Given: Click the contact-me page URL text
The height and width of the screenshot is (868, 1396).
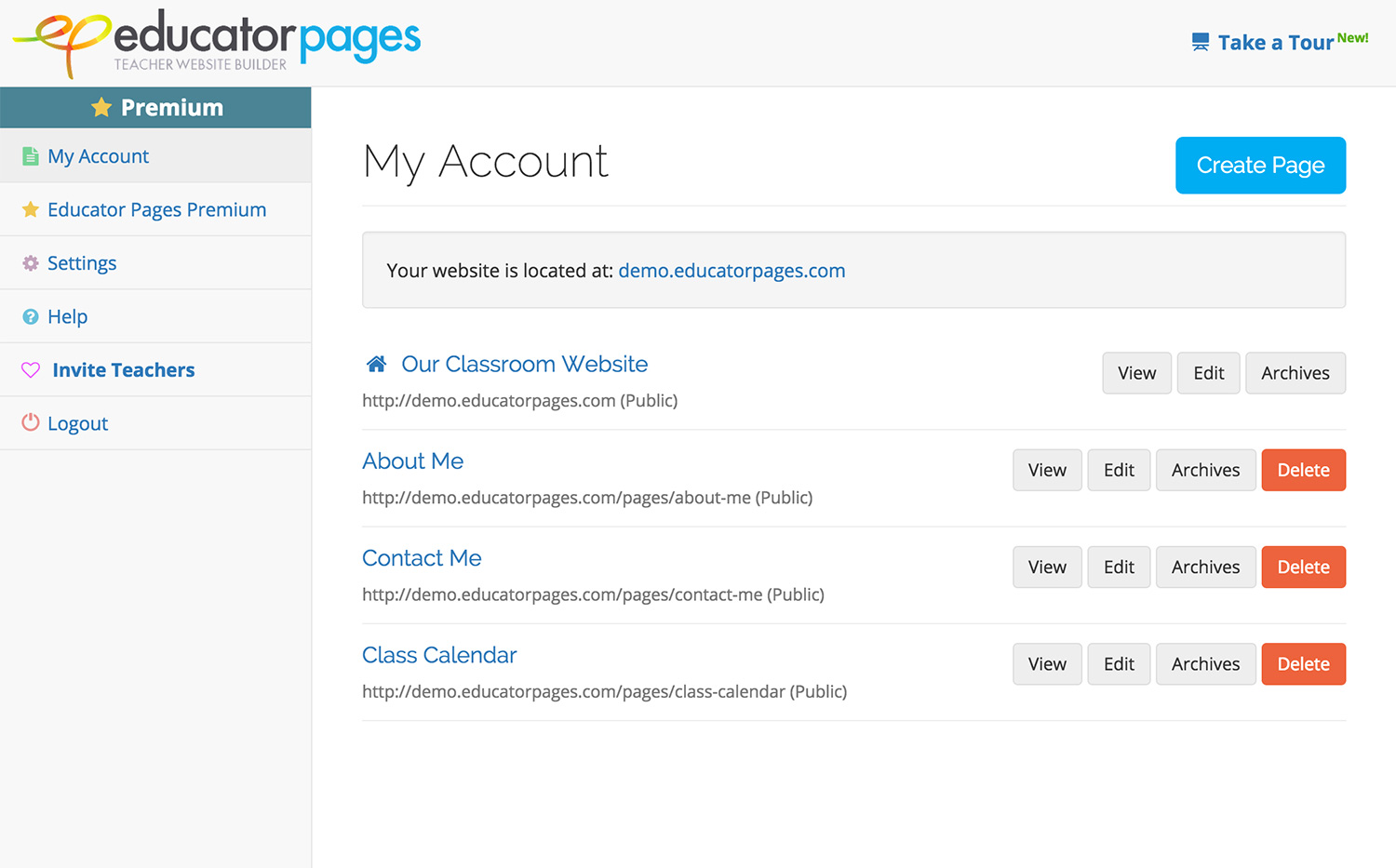Looking at the screenshot, I should tap(593, 594).
